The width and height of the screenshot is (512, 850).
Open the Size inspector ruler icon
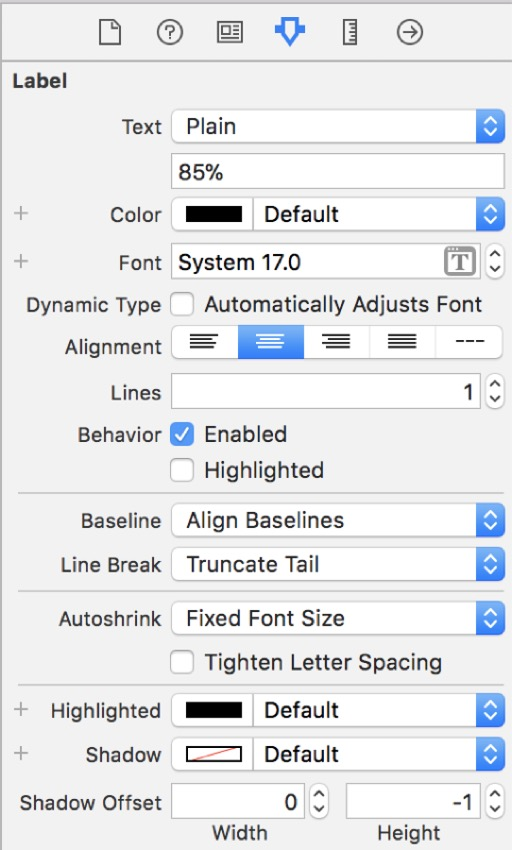click(x=350, y=32)
